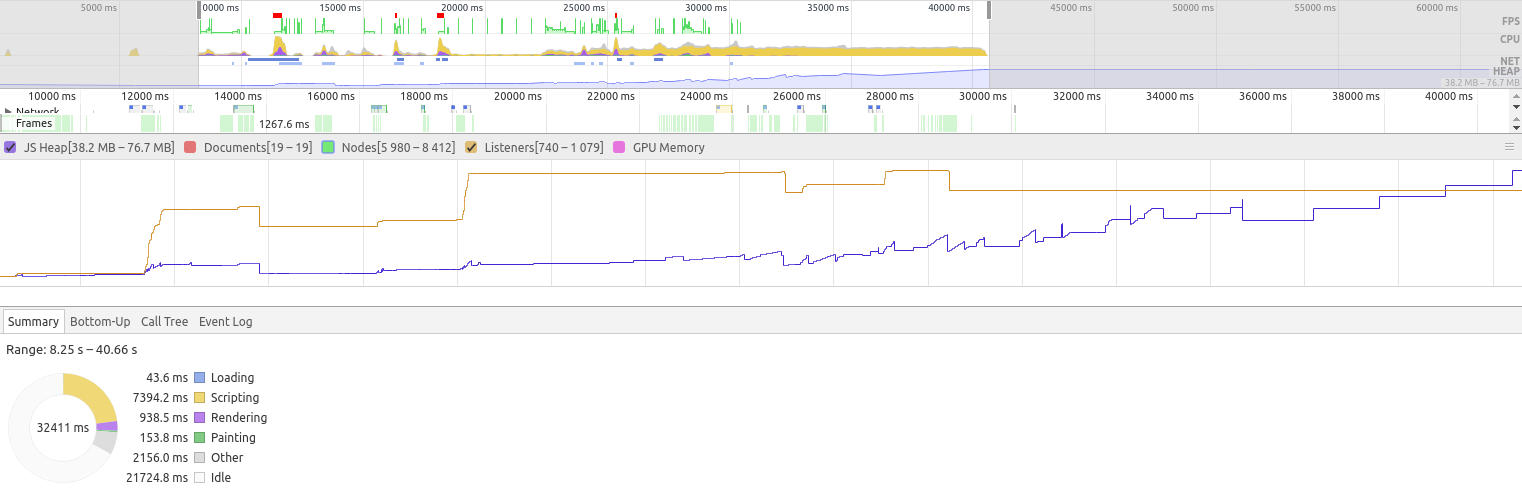Screen dimensions: 1522x496
Task: Open the memory counters hamburger menu
Action: [x=1509, y=146]
